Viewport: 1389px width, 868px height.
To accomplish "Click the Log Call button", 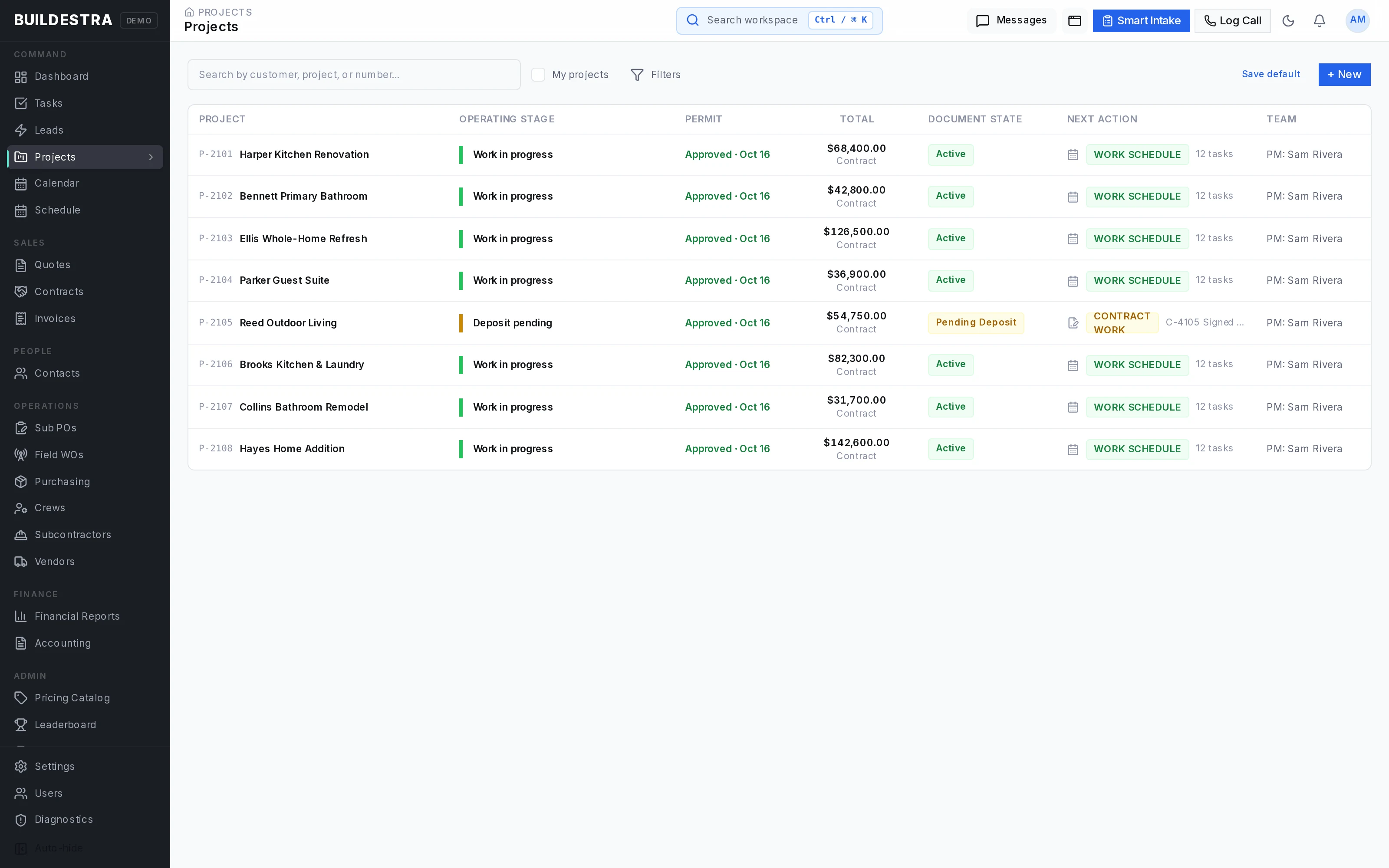I will (1232, 21).
